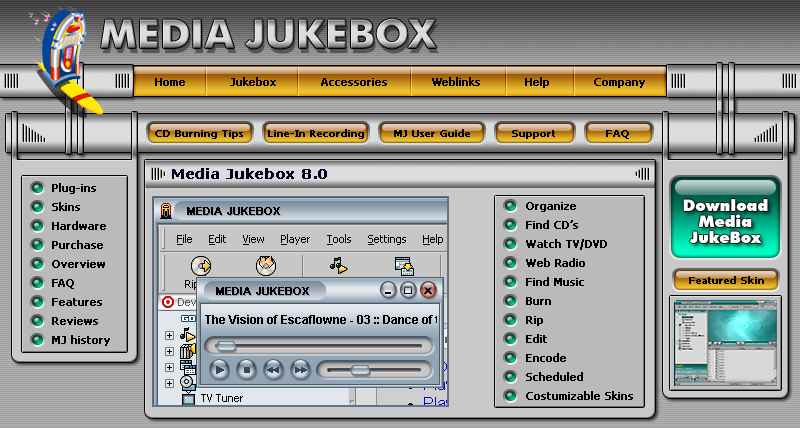The image size is (800, 428).
Task: Open the Tools menu in screenshot
Action: pyautogui.click(x=339, y=239)
